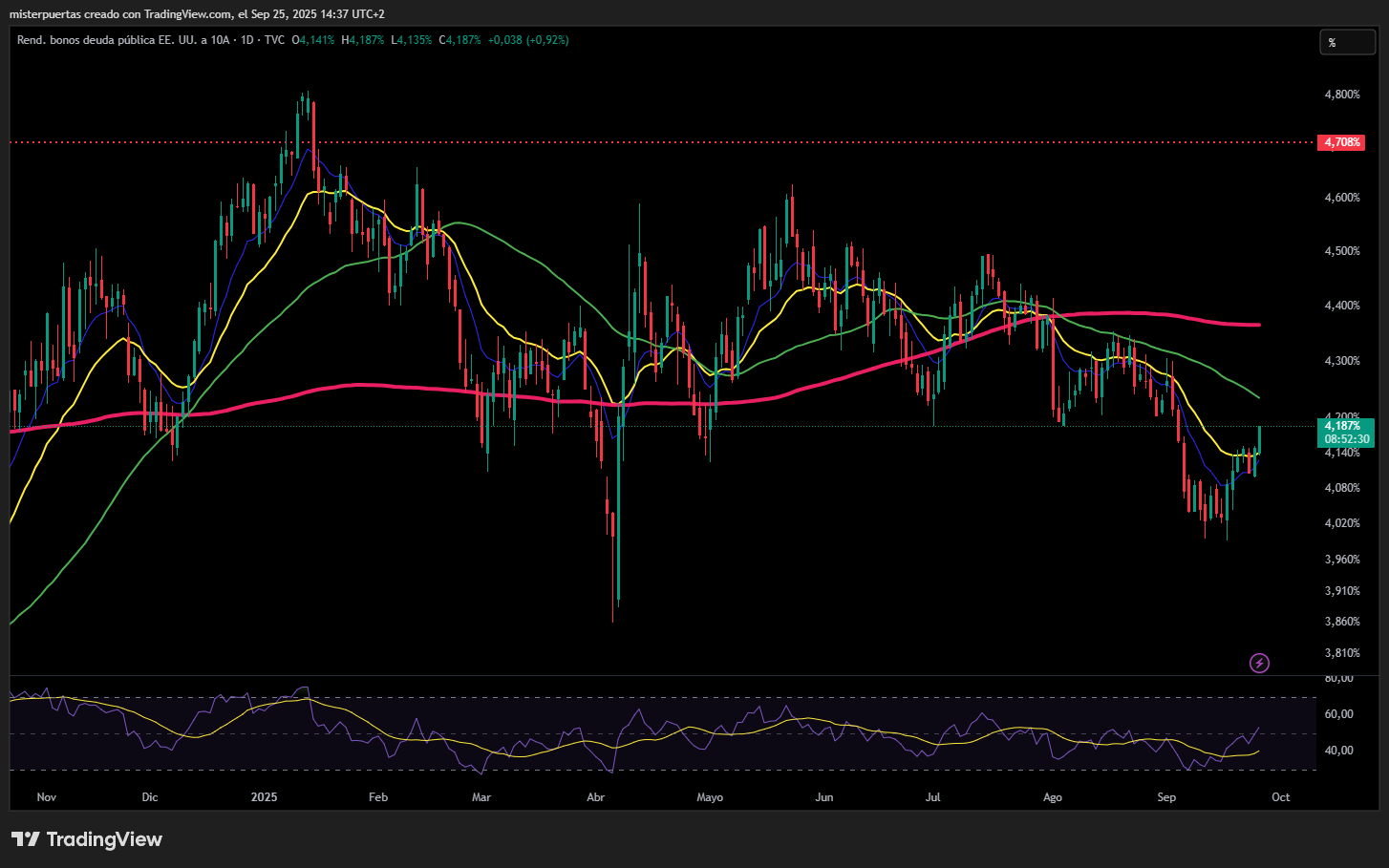This screenshot has width=1389, height=868.
Task: Click the 4,600% price axis label
Action: pos(1342,198)
